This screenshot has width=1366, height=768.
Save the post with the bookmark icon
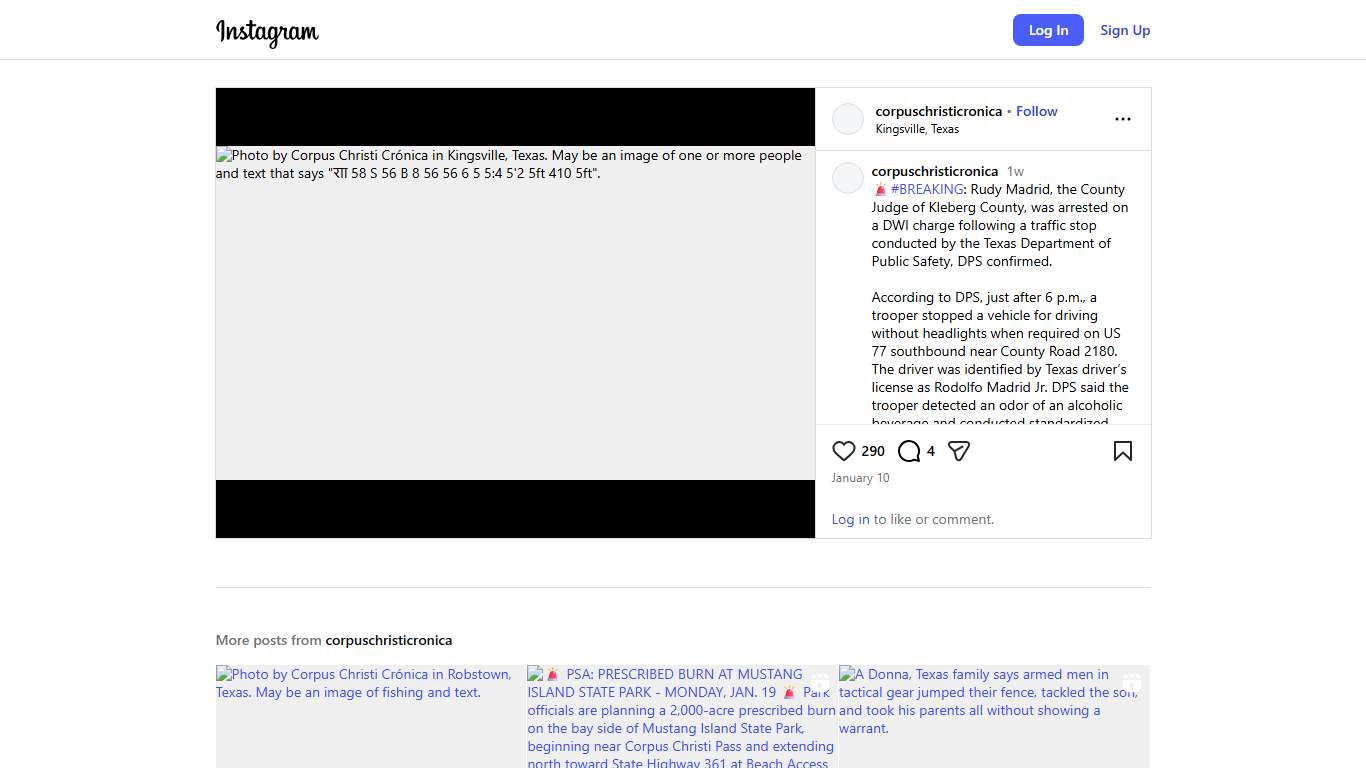coord(1122,451)
